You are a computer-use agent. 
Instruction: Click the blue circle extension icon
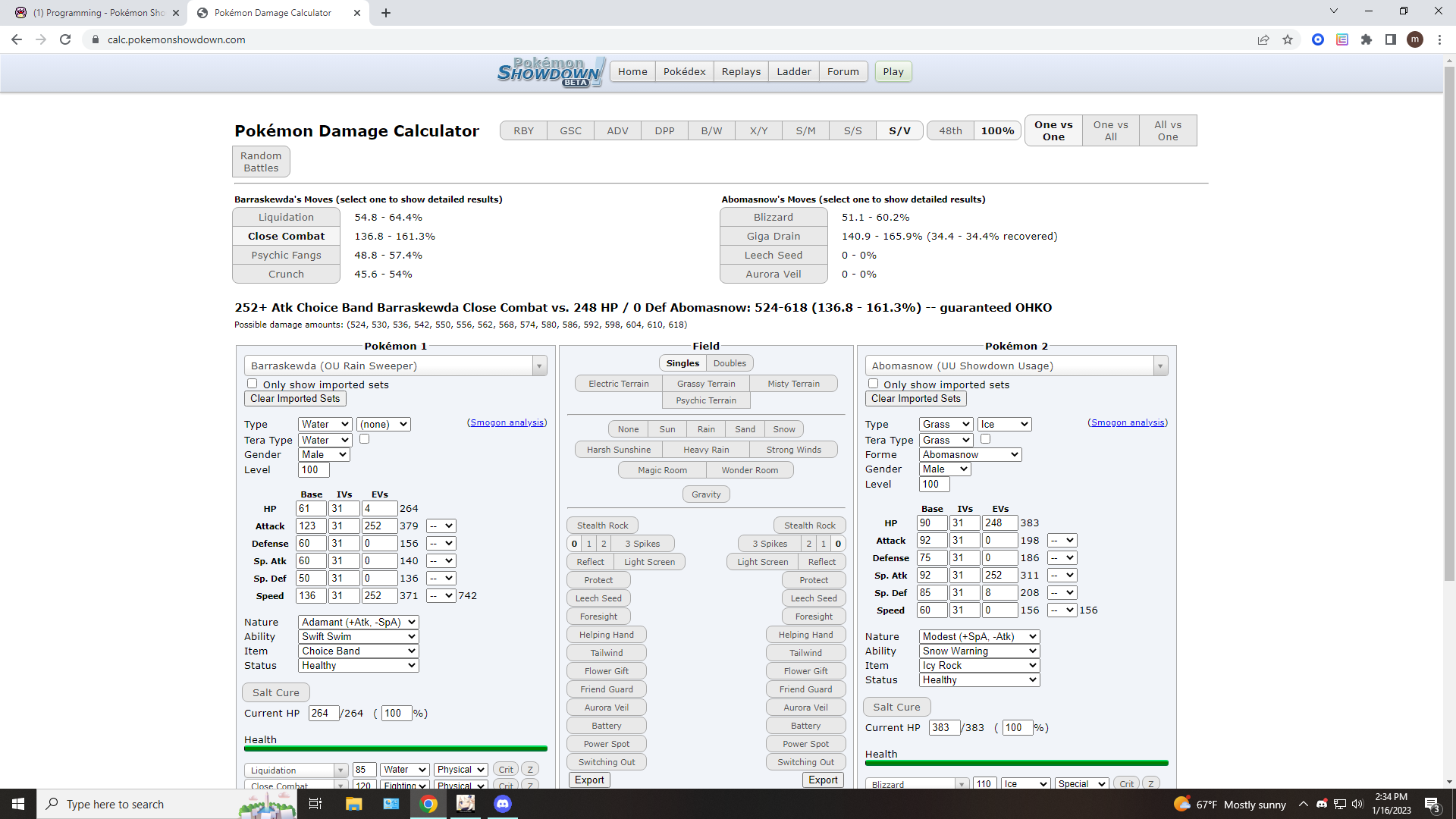1318,39
